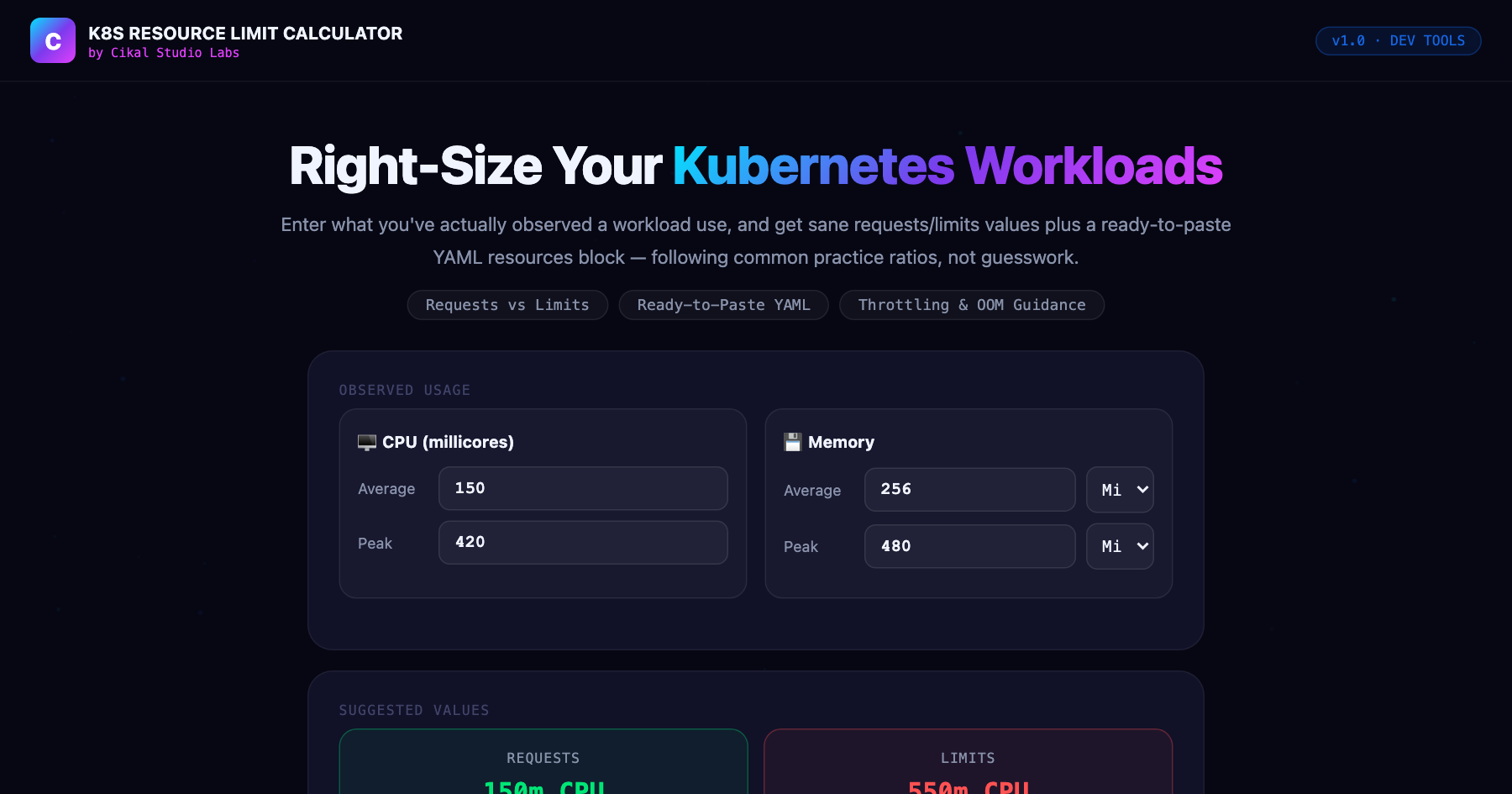The image size is (1512, 794).
Task: Click the Cikal Studio 'C' logo icon
Action: click(53, 40)
